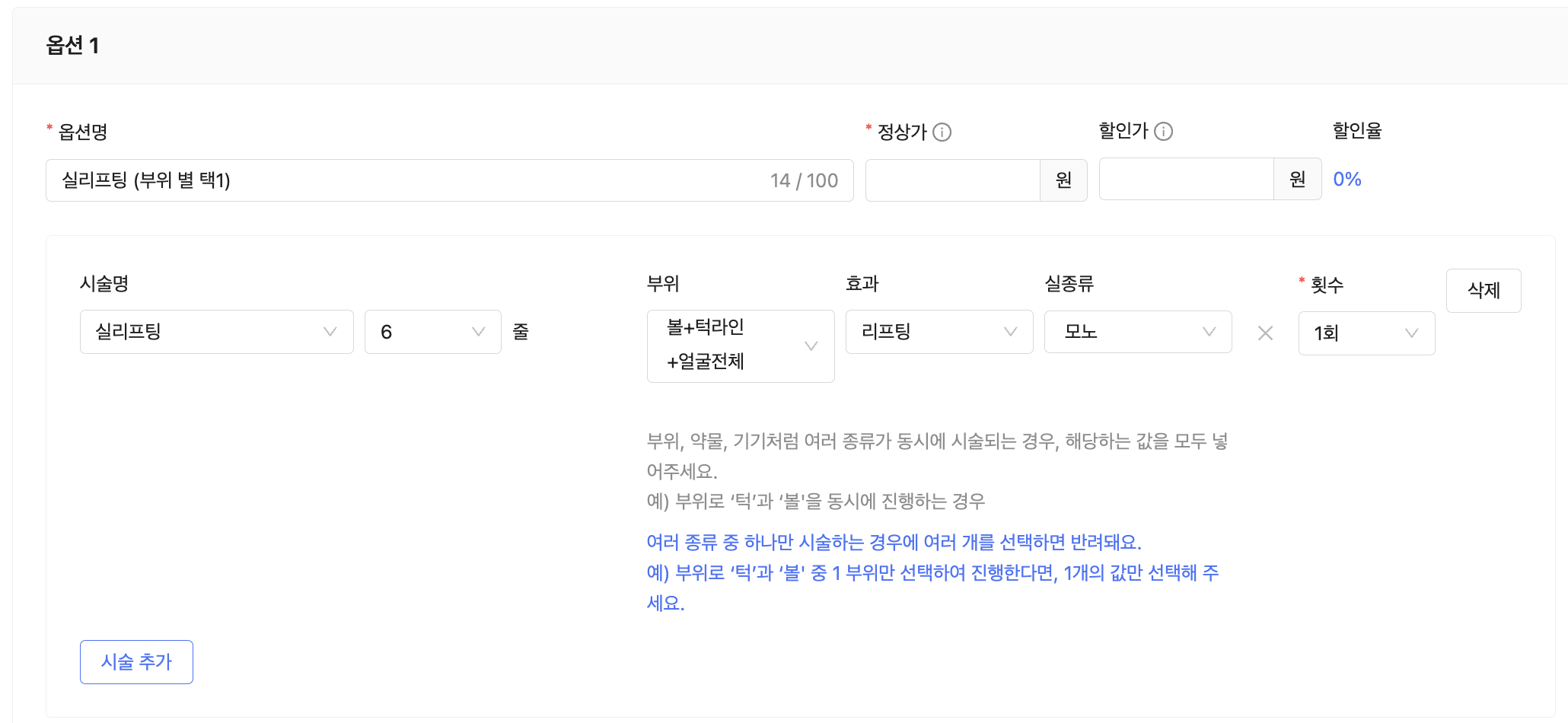Viewport: 1568px width, 723px height.
Task: Click chevron arrow in 모노 thread dropdown
Action: coord(1209,332)
